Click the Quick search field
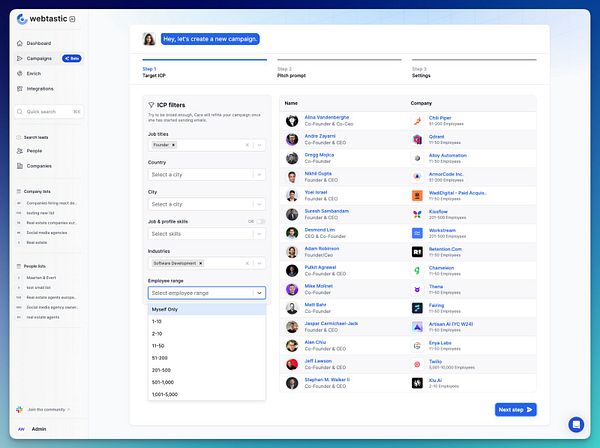600x448 pixels. (x=49, y=112)
